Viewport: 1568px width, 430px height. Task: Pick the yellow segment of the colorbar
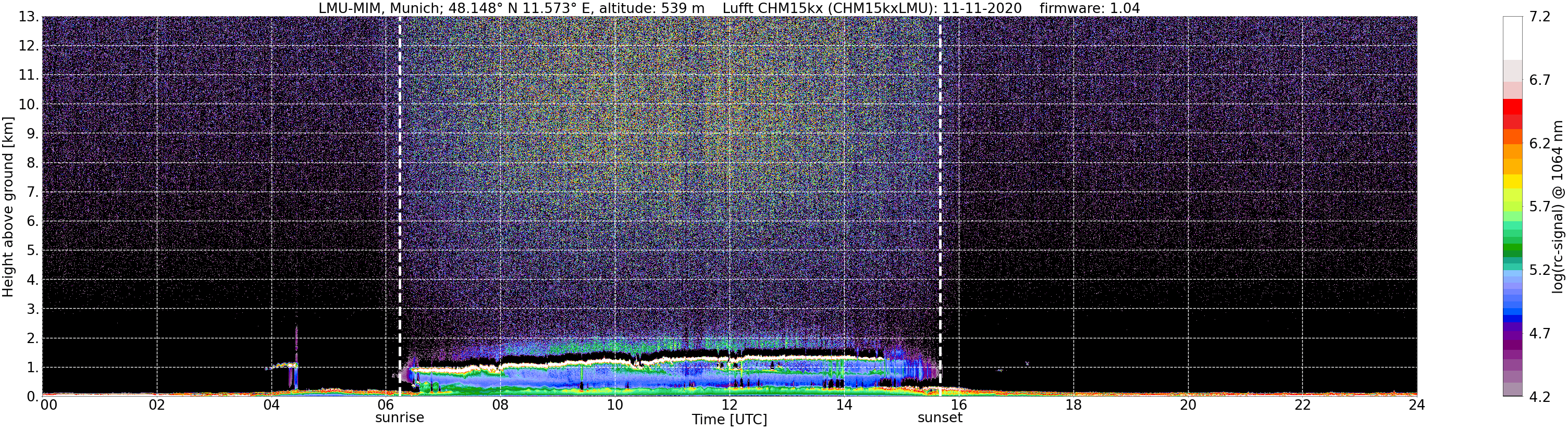pyautogui.click(x=1513, y=181)
